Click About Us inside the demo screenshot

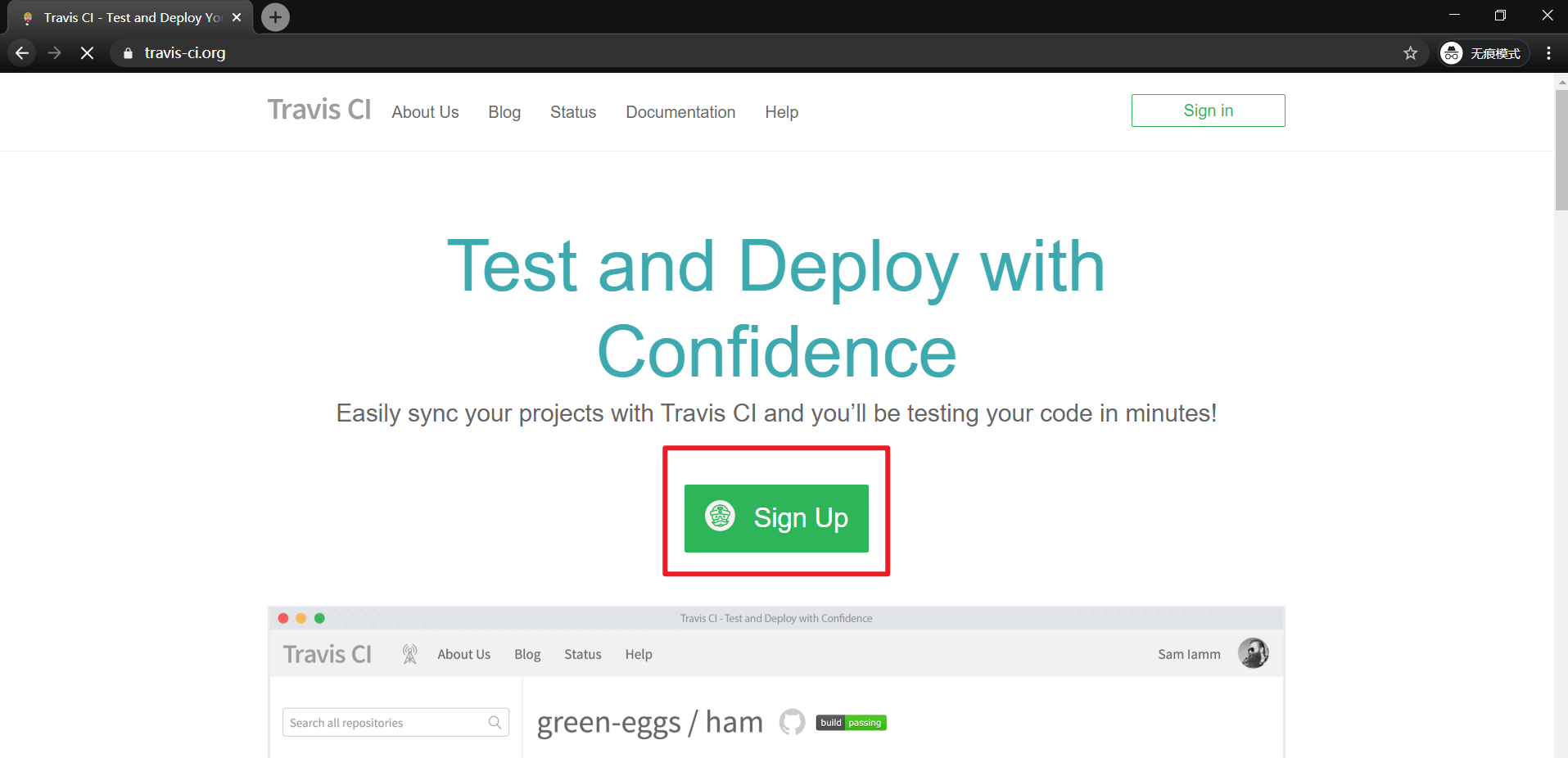coord(463,654)
